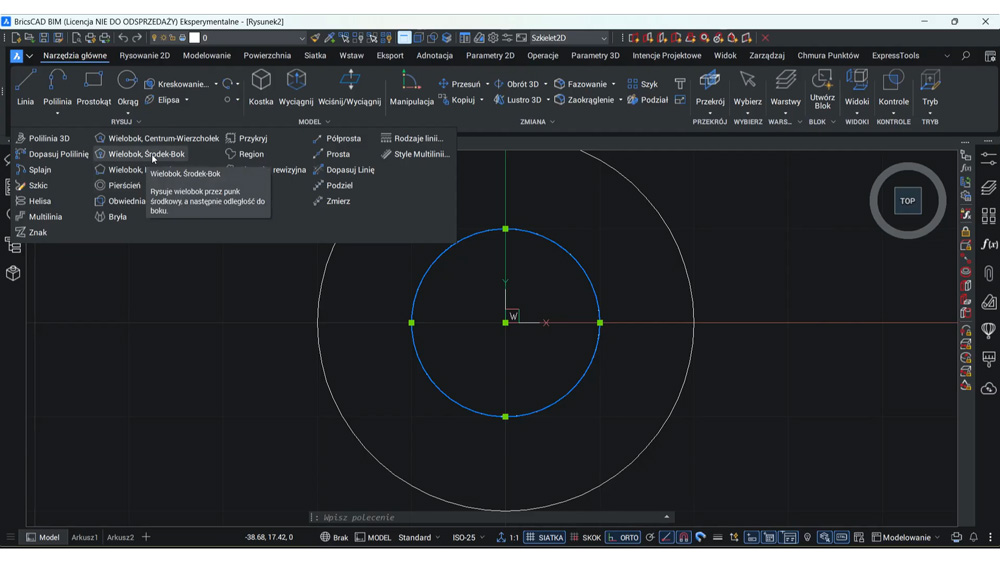Expand the Modelowanie workspace dropdown
Image resolution: width=1000 pixels, height=562 pixels.
(906, 537)
